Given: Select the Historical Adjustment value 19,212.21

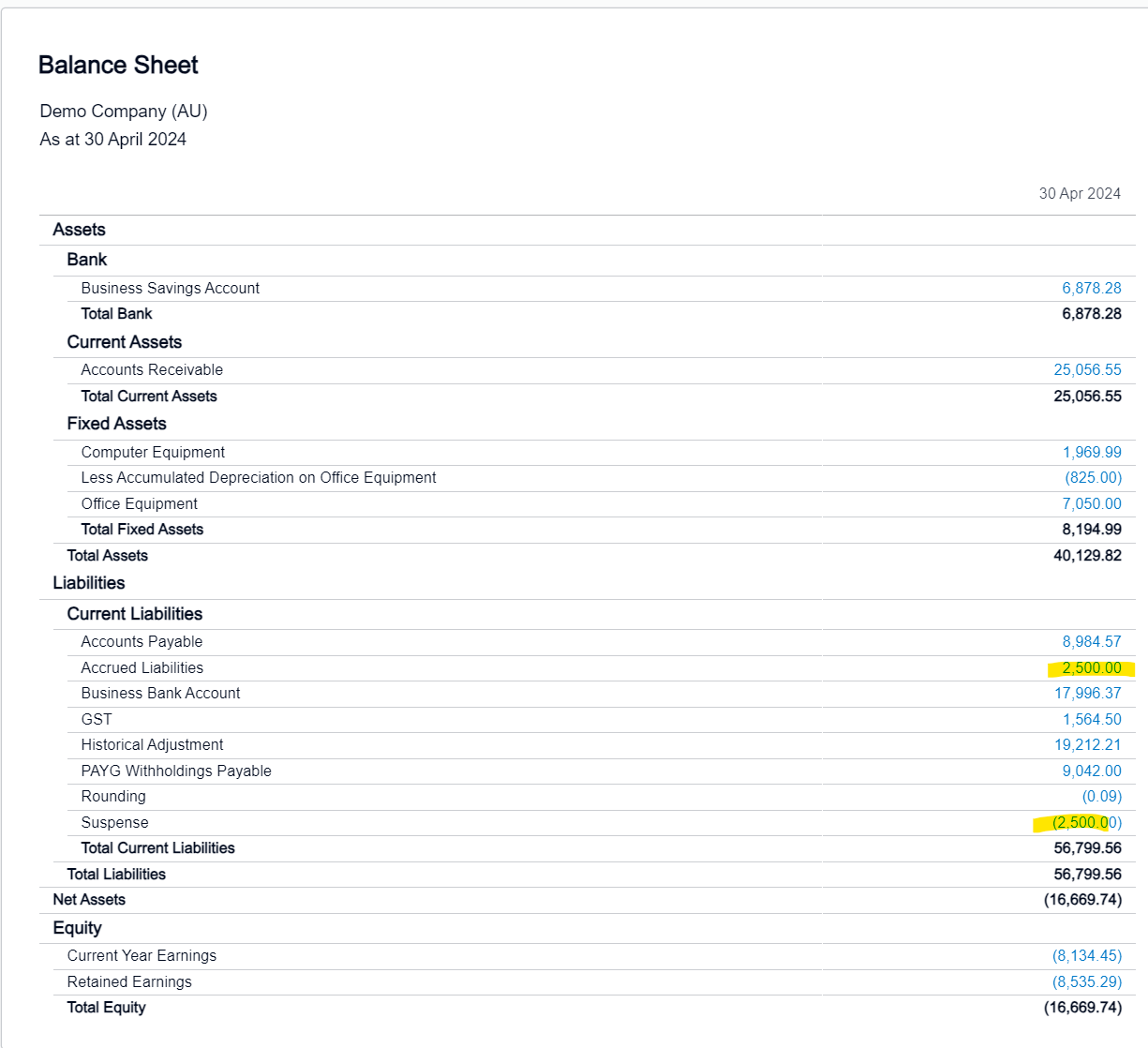Looking at the screenshot, I should (x=1088, y=744).
